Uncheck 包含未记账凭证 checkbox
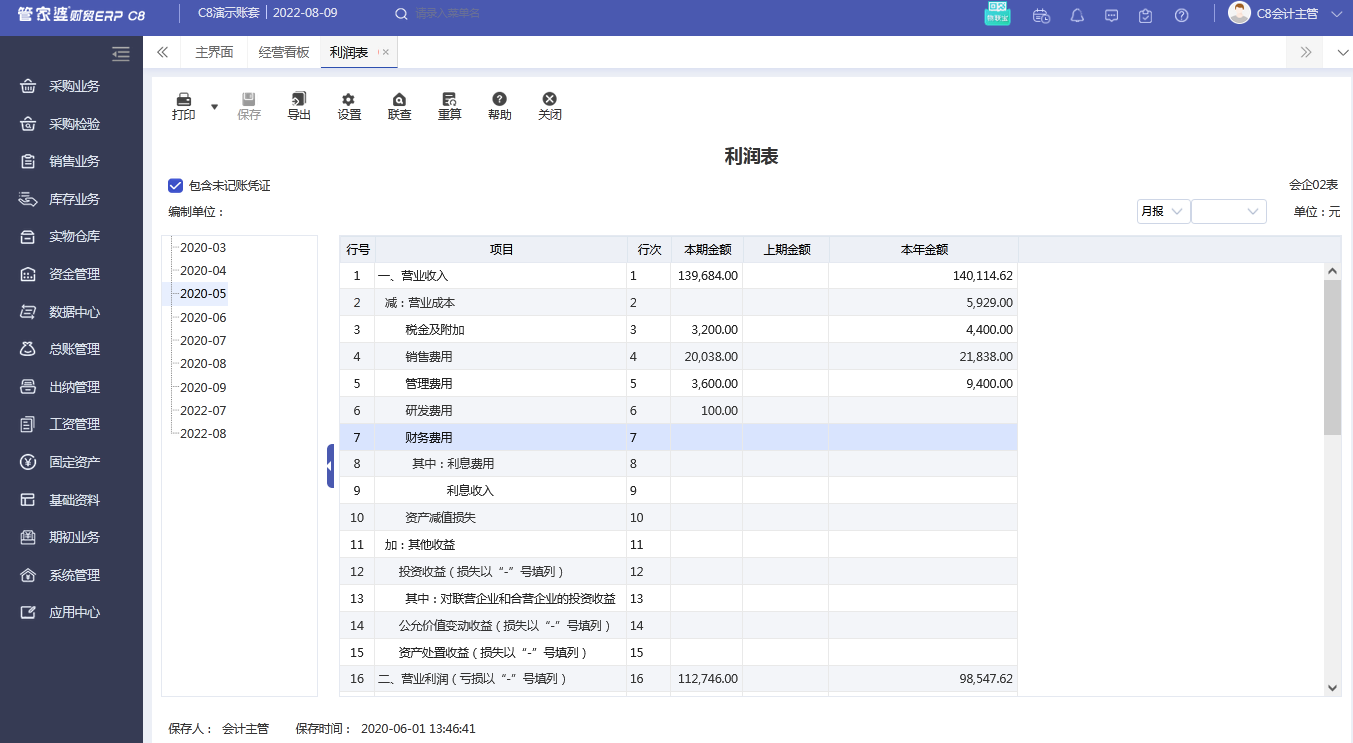This screenshot has height=743, width=1353. click(x=176, y=185)
